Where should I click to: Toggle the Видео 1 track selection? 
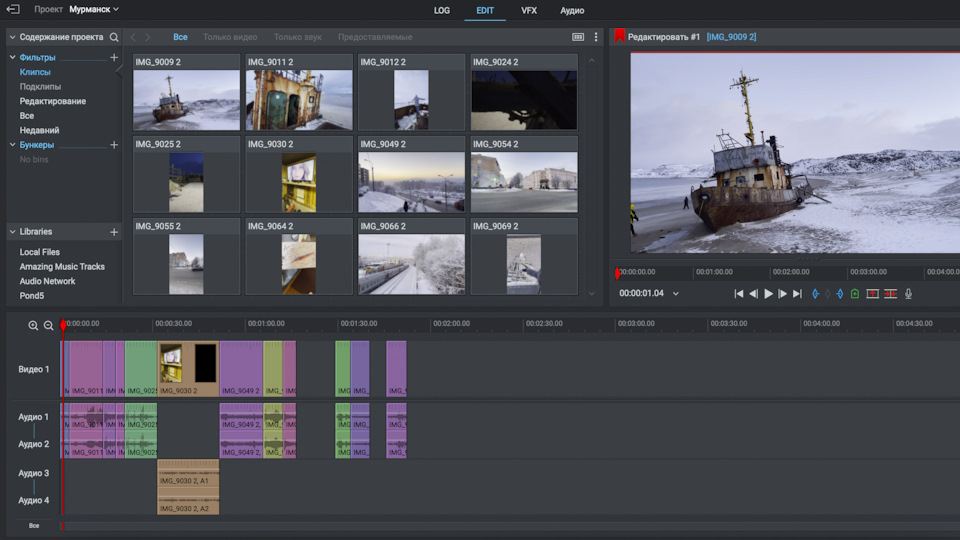point(33,369)
